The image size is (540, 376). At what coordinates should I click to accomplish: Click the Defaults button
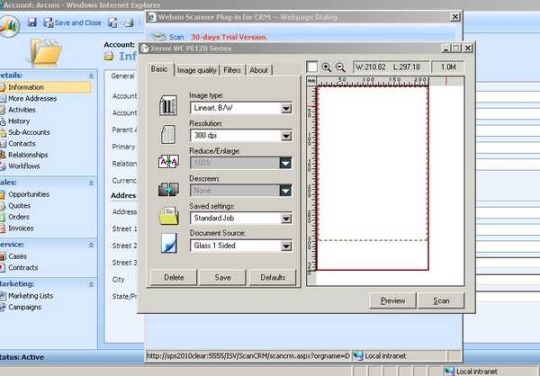pyautogui.click(x=272, y=277)
